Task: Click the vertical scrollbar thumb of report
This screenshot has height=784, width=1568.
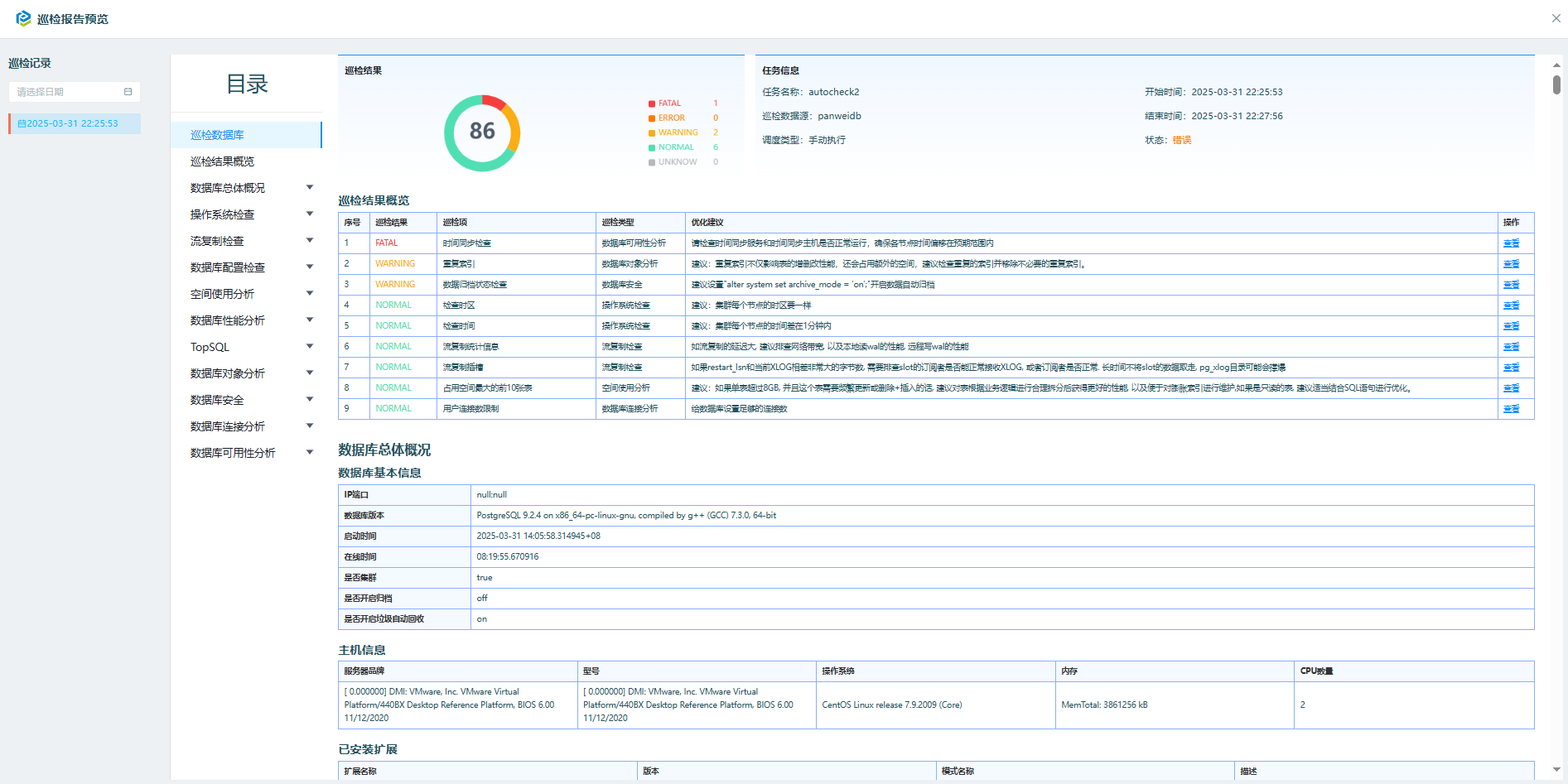Action: (1556, 84)
